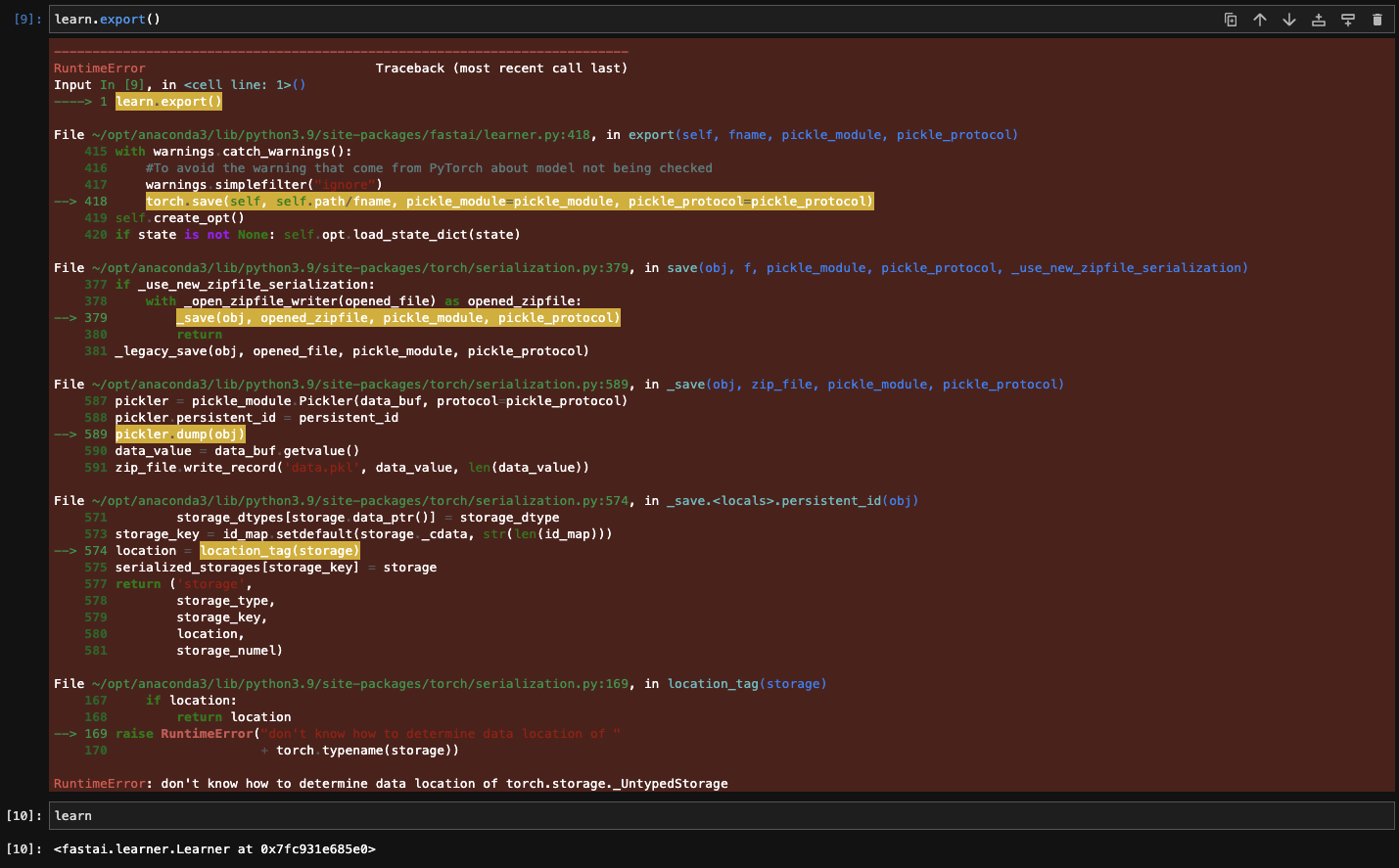This screenshot has width=1399, height=868.
Task: Click the [10]: output prompt
Action: click(x=23, y=849)
